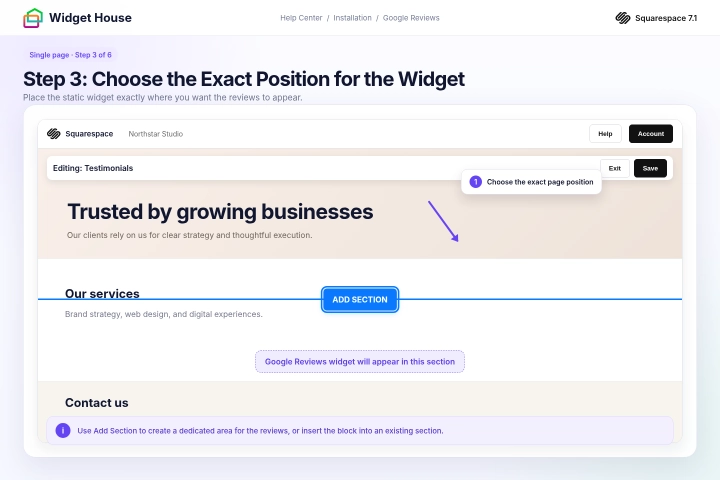The height and width of the screenshot is (480, 720).
Task: Open the Google Reviews breadcrumb
Action: (x=411, y=18)
